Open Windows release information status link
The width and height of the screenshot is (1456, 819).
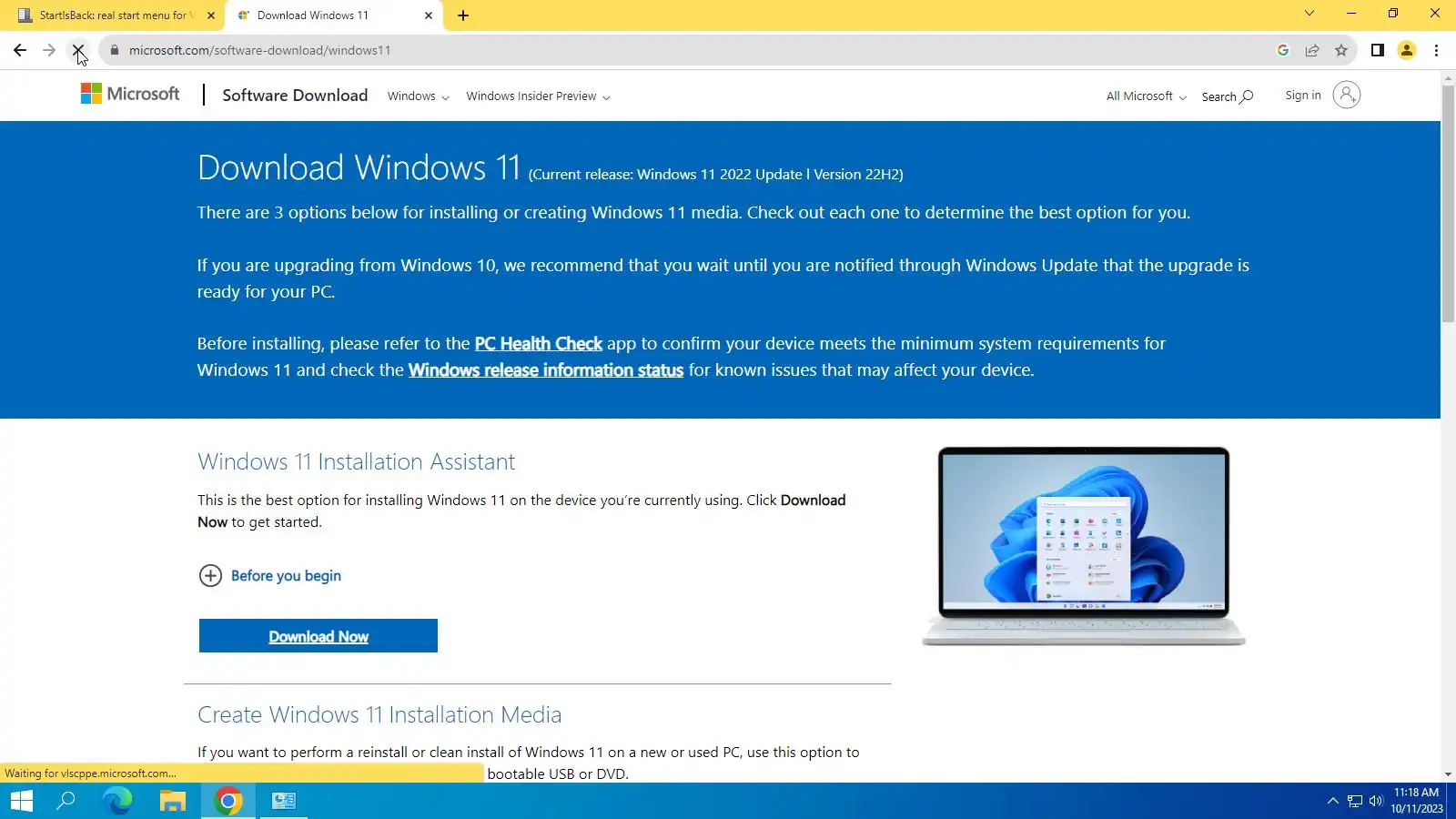(x=545, y=370)
